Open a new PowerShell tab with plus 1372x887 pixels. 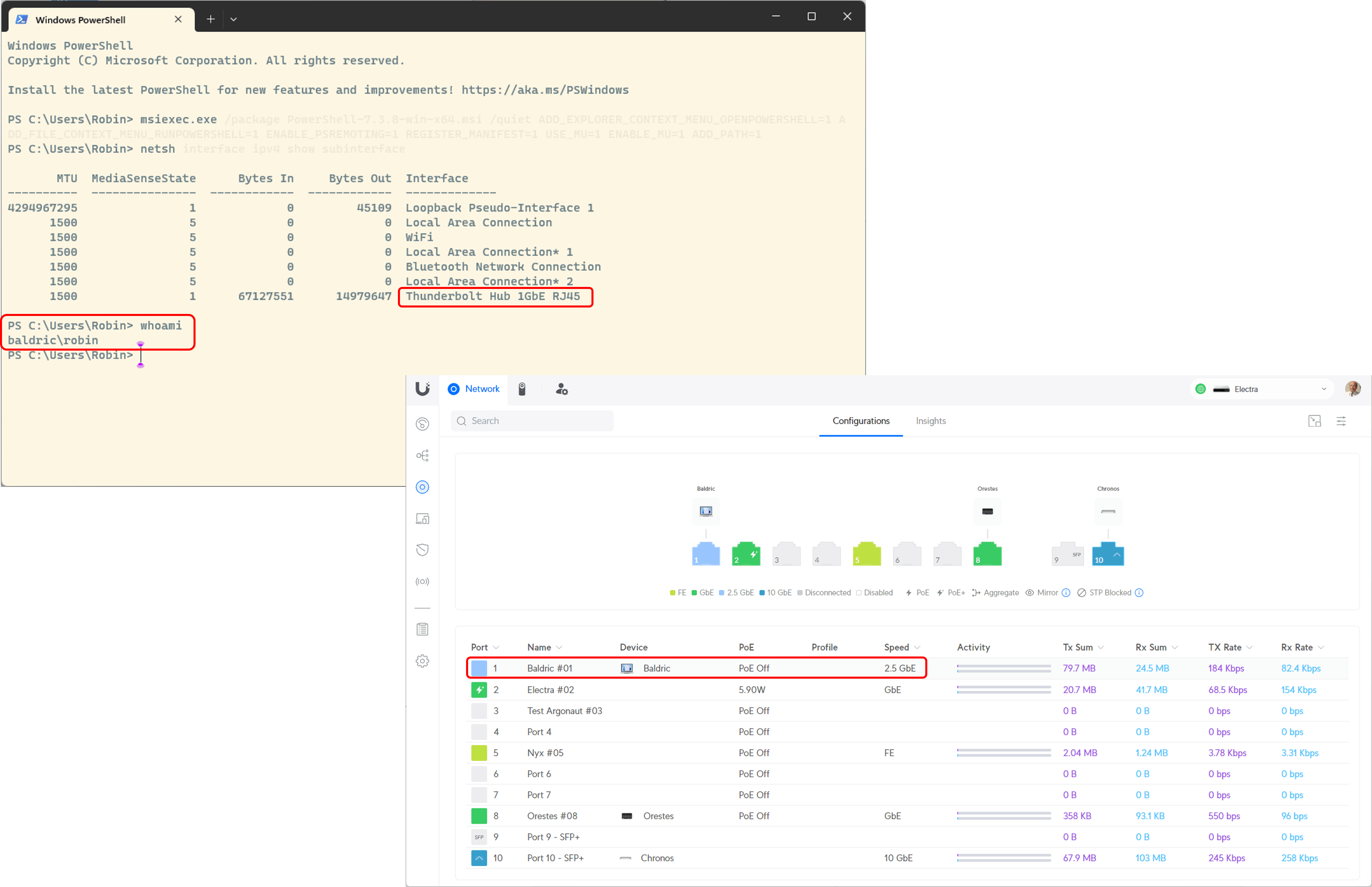click(x=211, y=20)
